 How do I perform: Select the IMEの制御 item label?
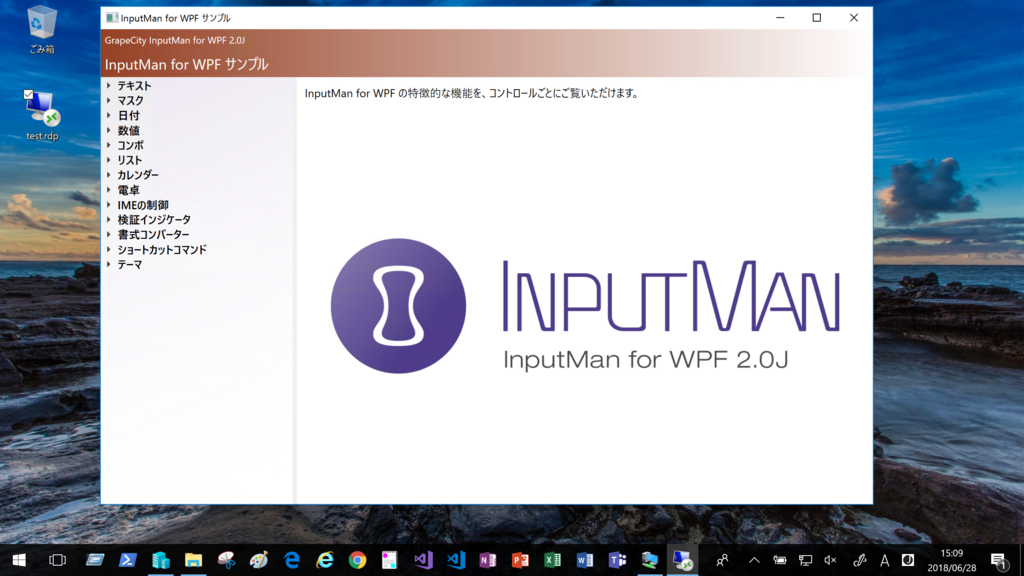pyautogui.click(x=142, y=205)
